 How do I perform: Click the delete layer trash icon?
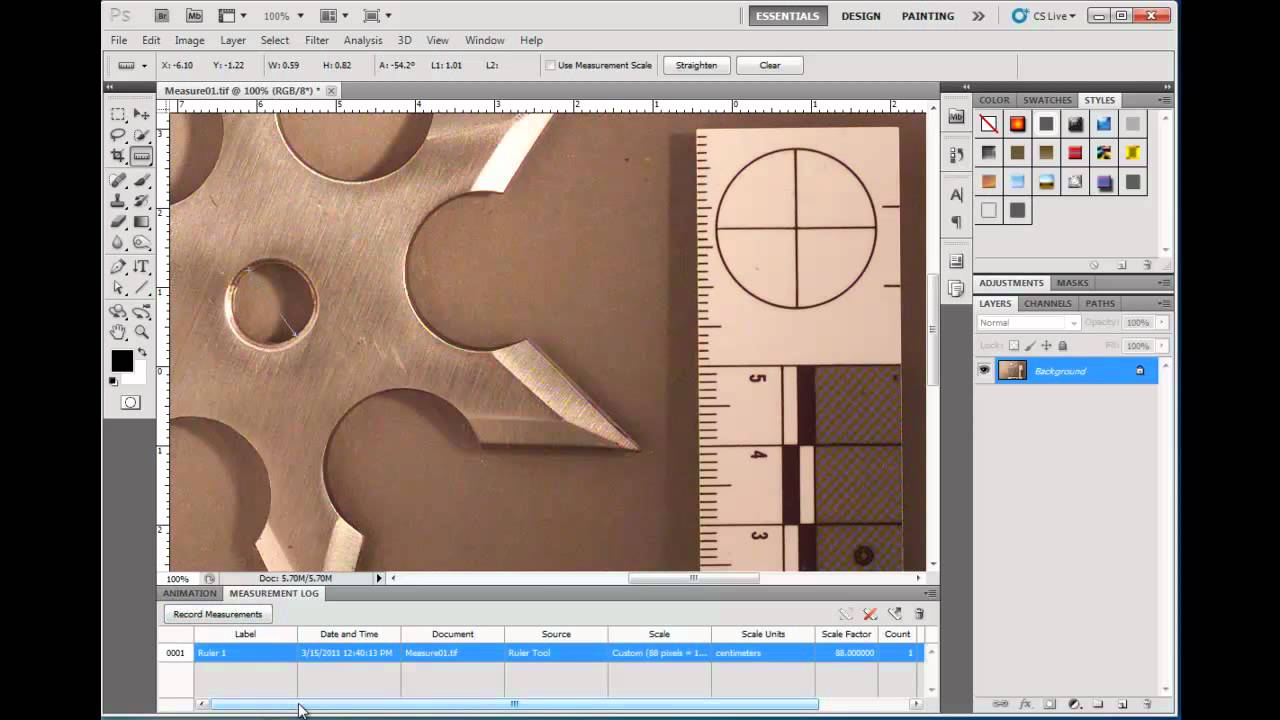point(1147,704)
